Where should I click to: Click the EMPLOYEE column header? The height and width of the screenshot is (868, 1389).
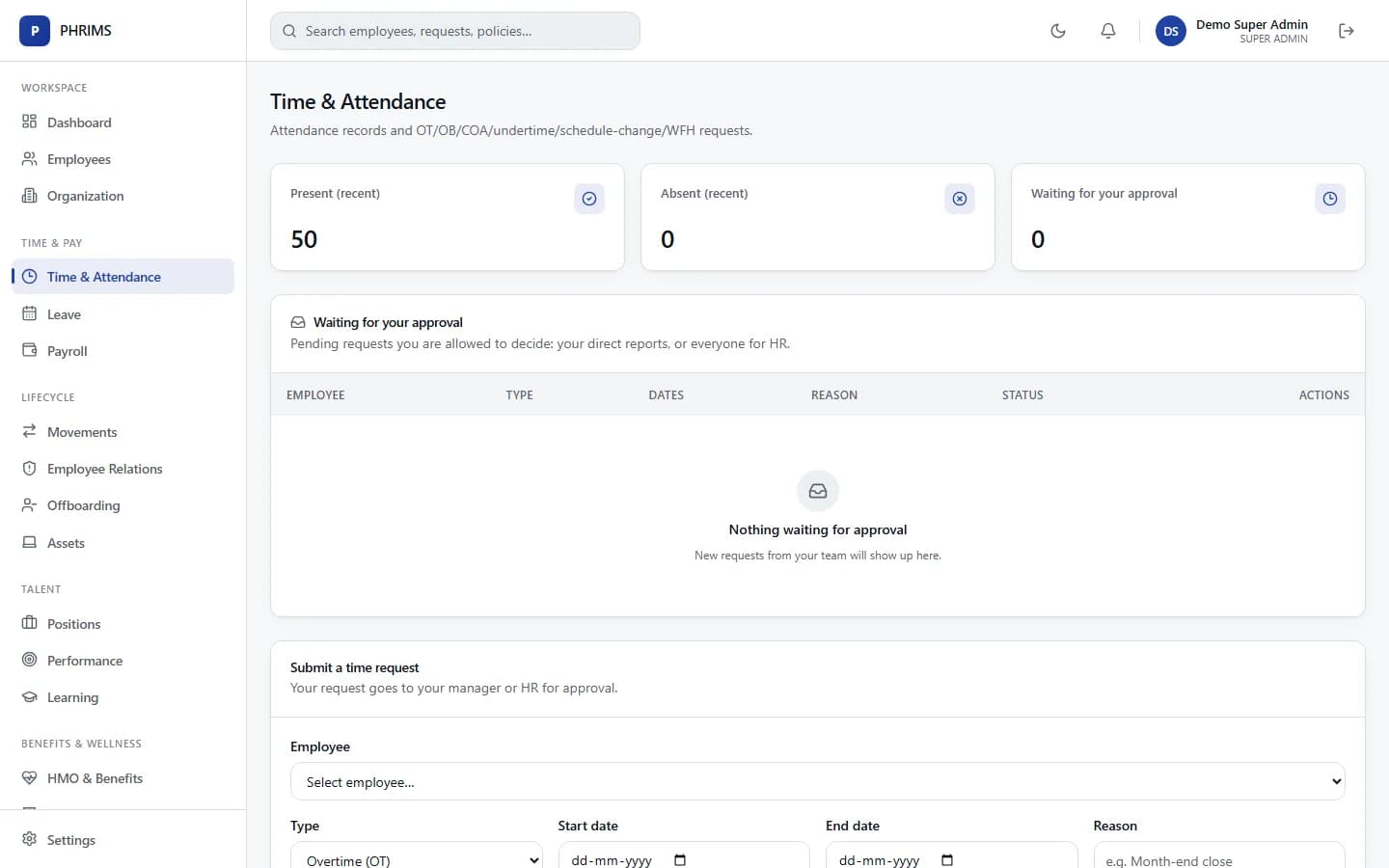(315, 394)
